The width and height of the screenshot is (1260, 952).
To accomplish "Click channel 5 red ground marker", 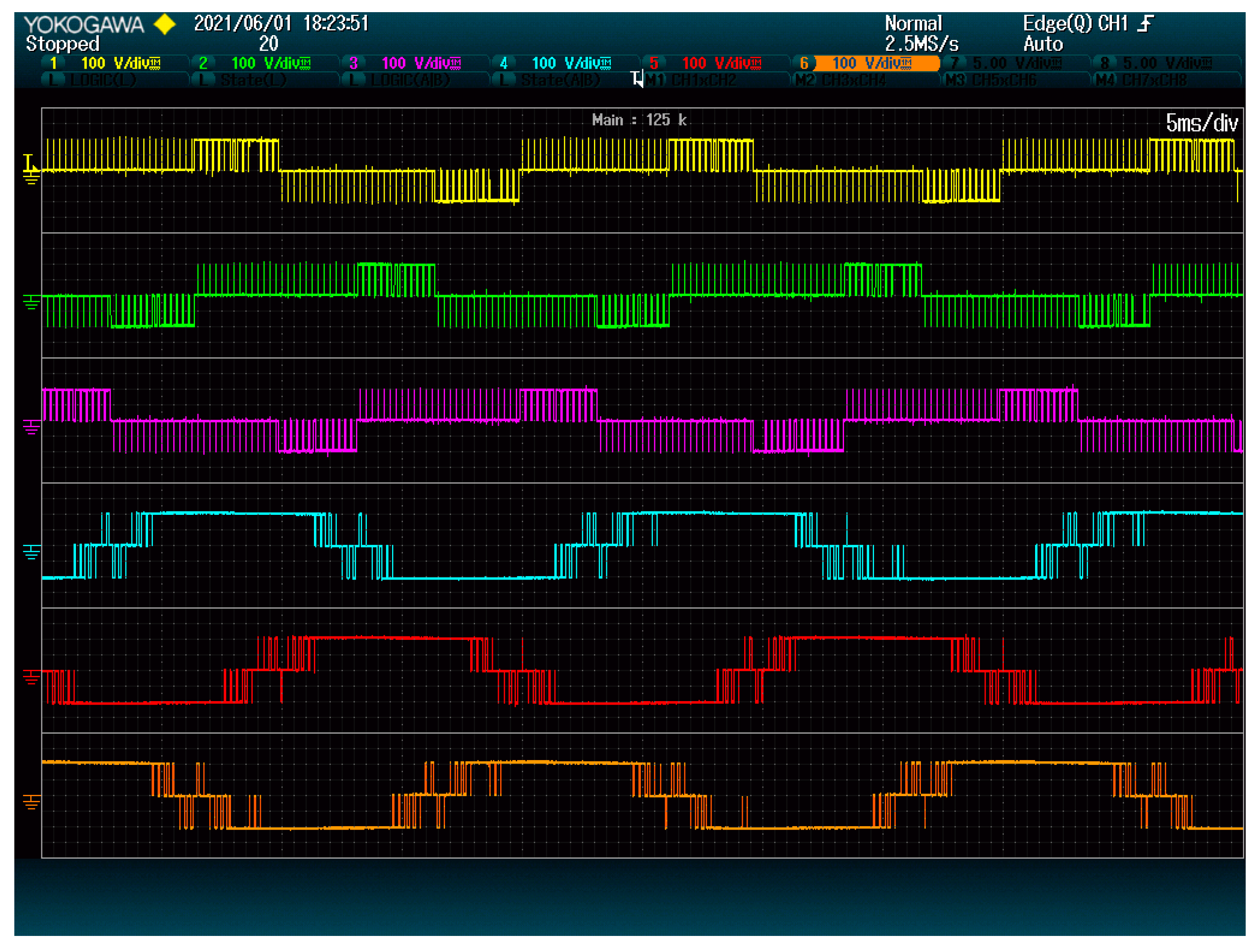I will point(31,677).
